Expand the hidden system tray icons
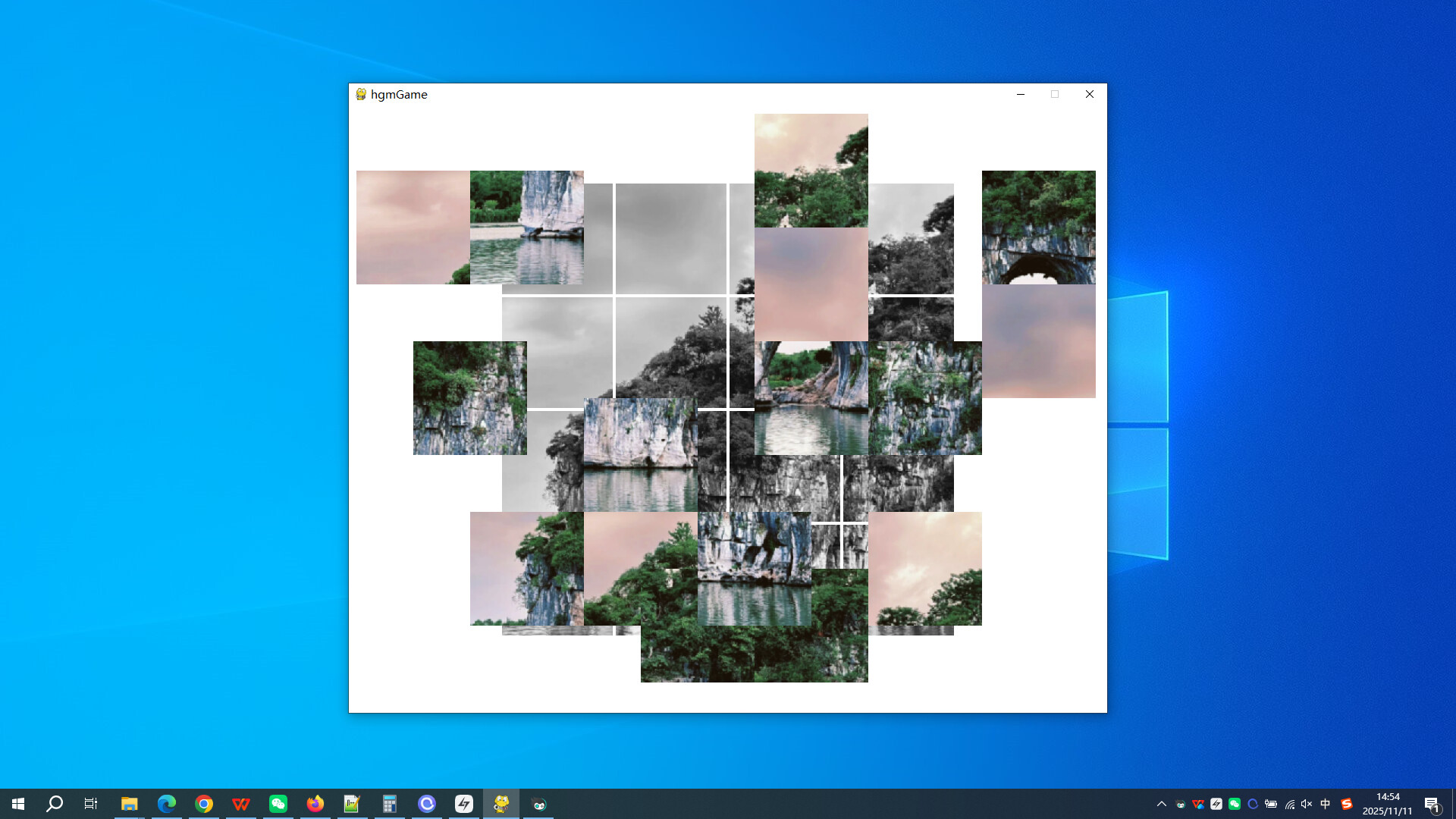The width and height of the screenshot is (1456, 819). (x=1162, y=804)
